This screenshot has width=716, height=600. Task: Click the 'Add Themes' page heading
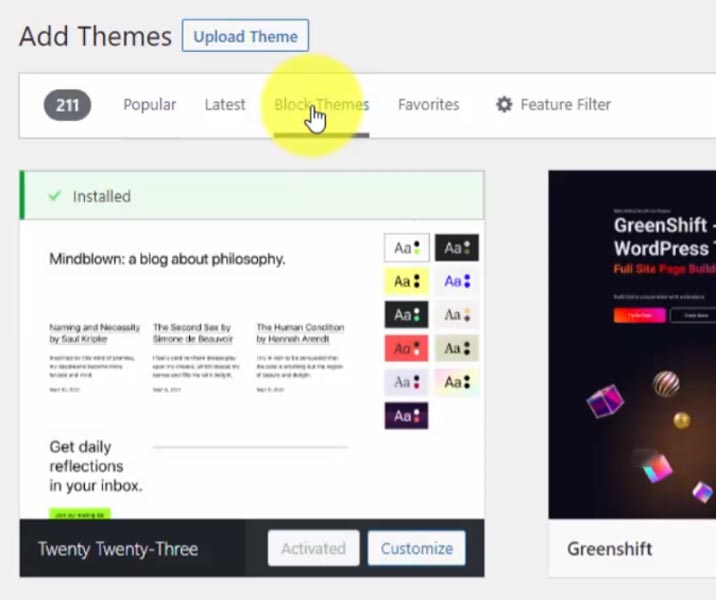click(95, 36)
